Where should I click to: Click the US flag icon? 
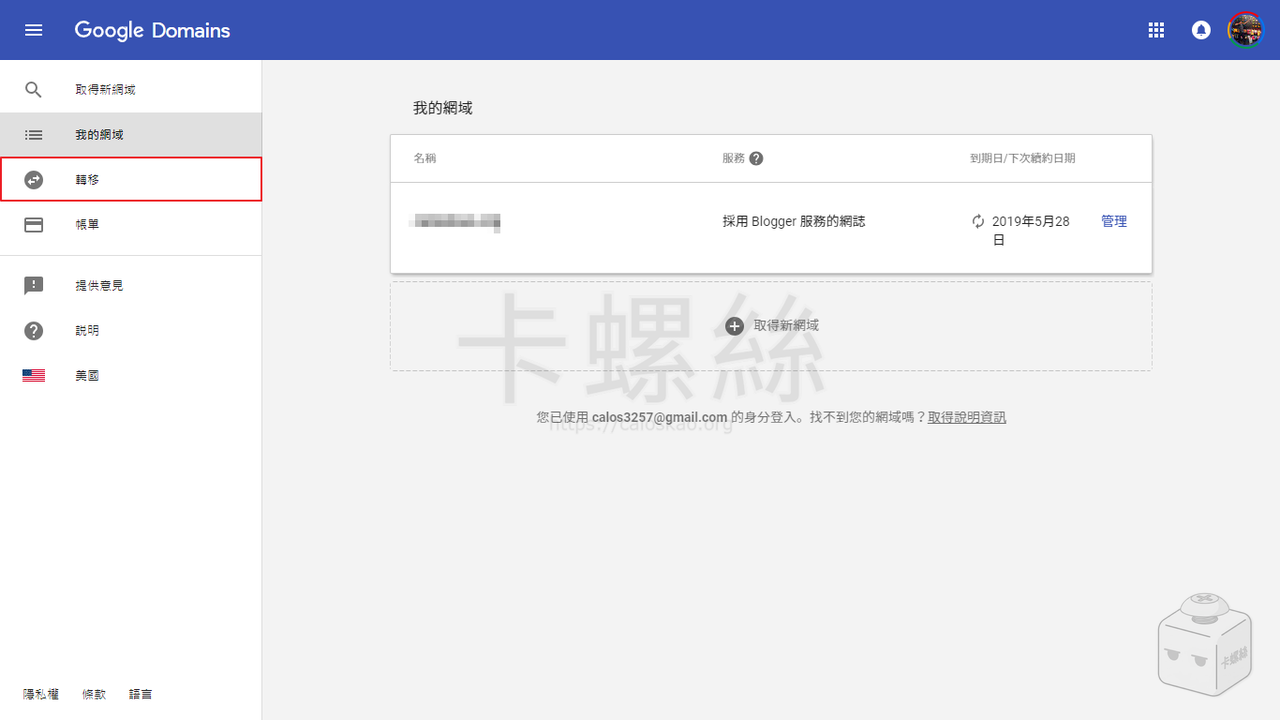tap(34, 376)
